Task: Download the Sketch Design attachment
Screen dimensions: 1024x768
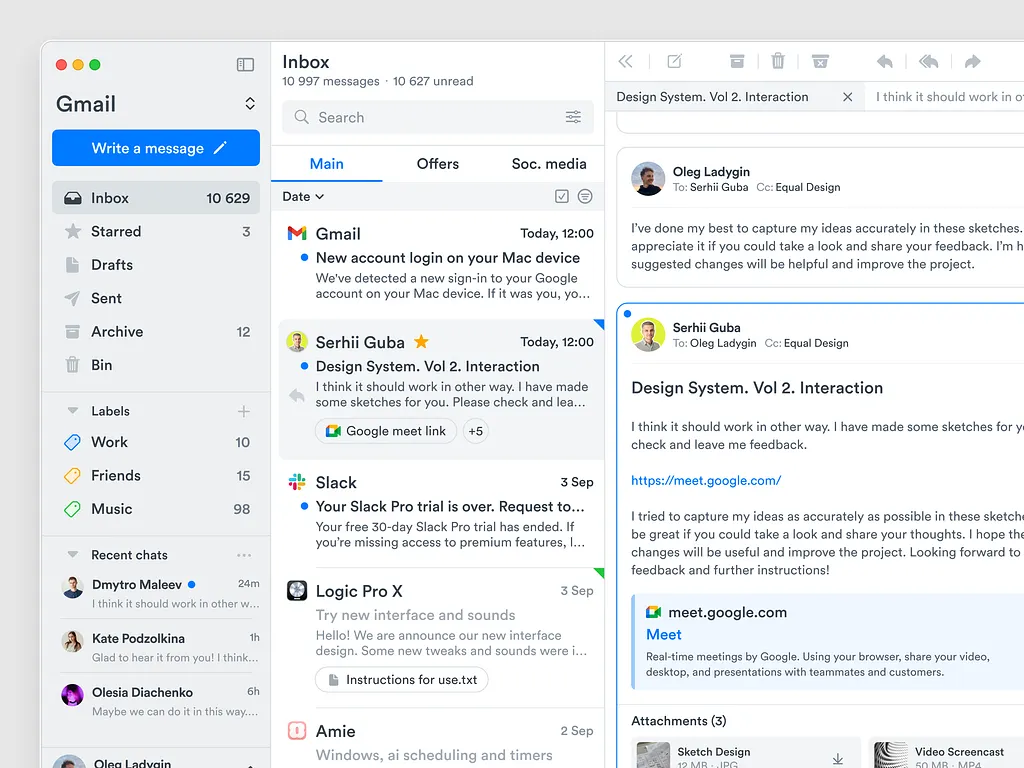Action: [x=838, y=758]
